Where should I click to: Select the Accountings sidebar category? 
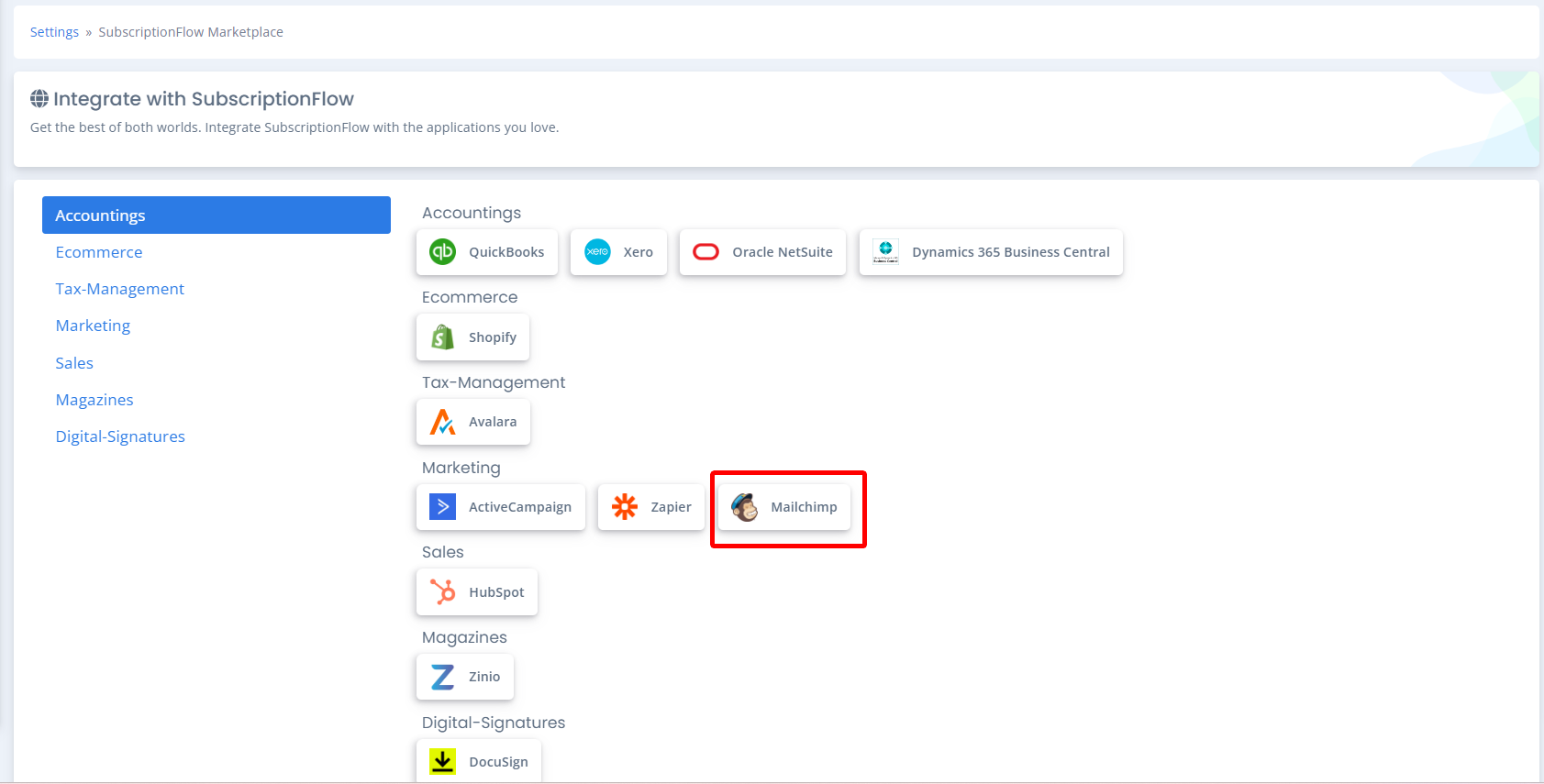point(217,215)
